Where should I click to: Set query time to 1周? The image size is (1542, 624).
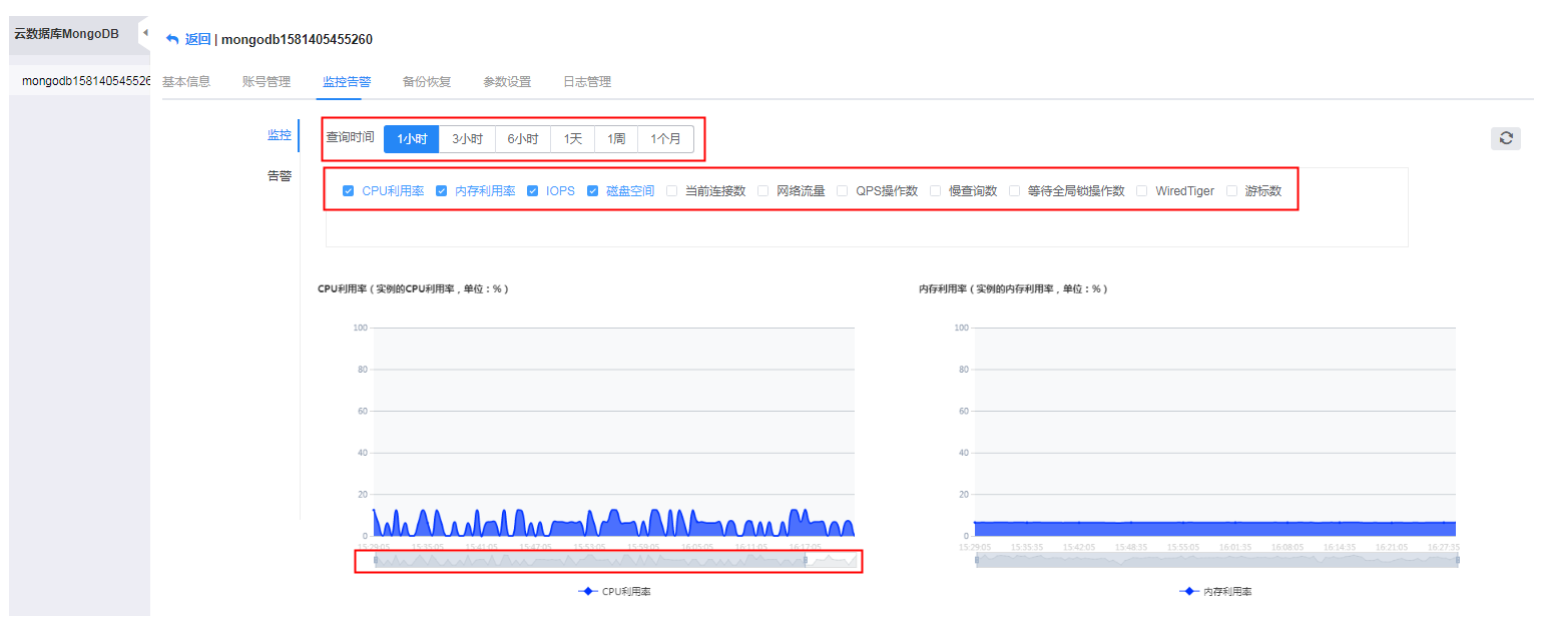[x=616, y=139]
